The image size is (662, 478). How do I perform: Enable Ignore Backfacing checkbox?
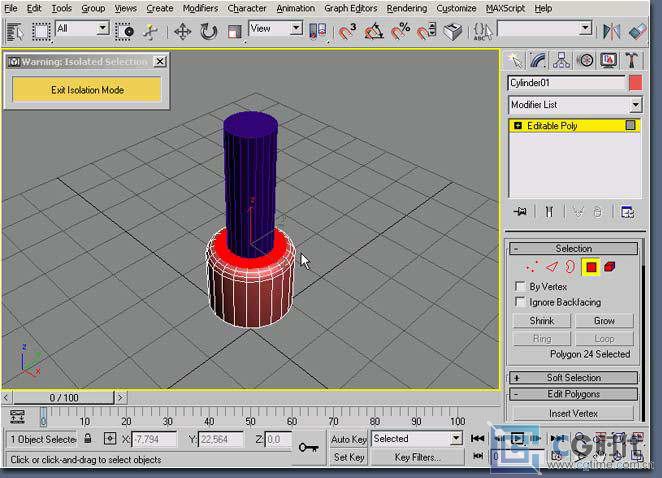tap(520, 302)
